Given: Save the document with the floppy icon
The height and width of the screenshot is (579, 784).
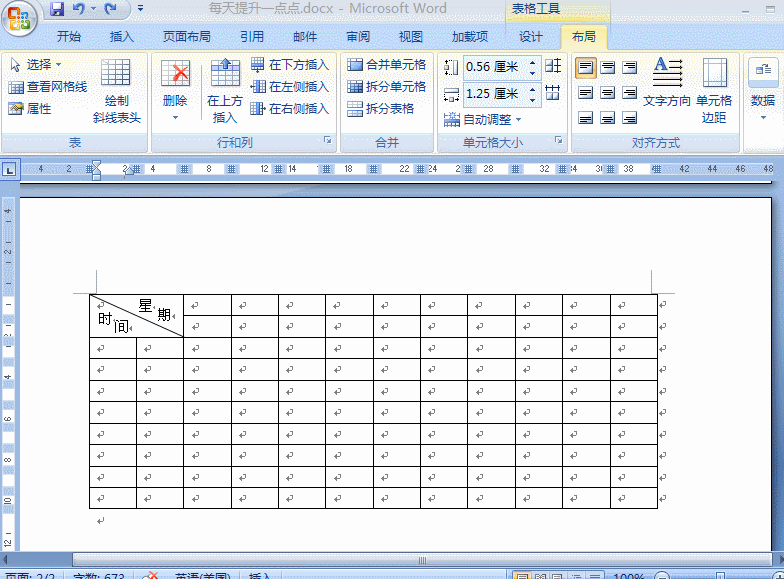Looking at the screenshot, I should 57,8.
